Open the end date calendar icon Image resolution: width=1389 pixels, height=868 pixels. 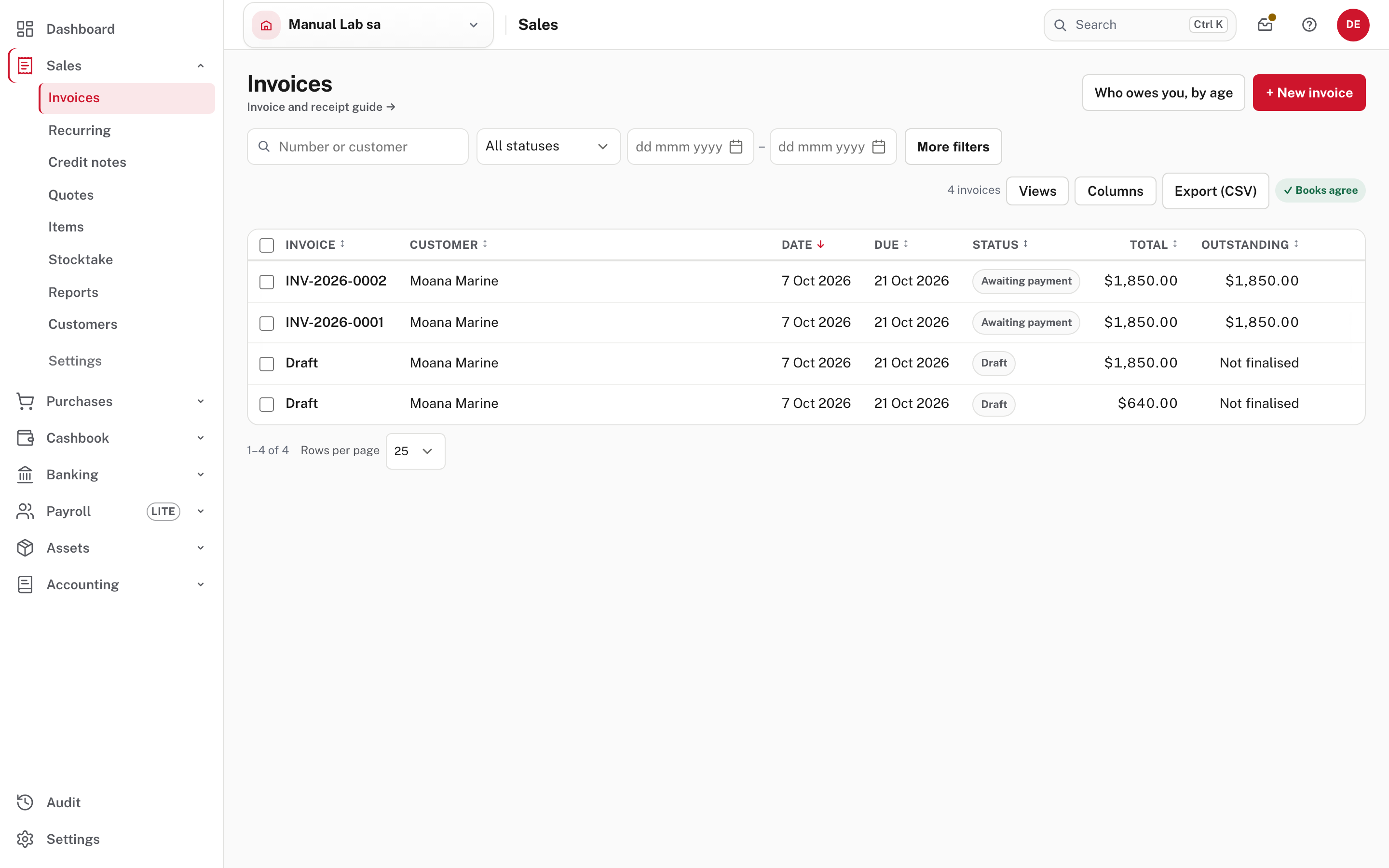click(878, 147)
